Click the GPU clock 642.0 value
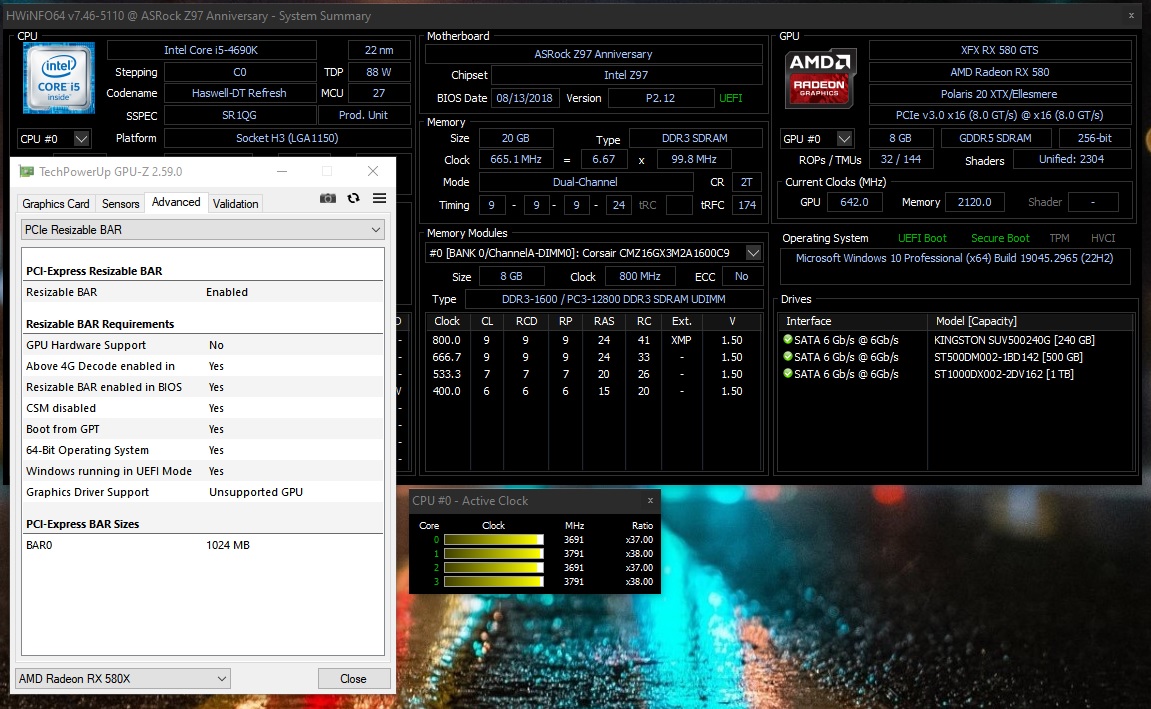This screenshot has width=1151, height=709. click(854, 202)
